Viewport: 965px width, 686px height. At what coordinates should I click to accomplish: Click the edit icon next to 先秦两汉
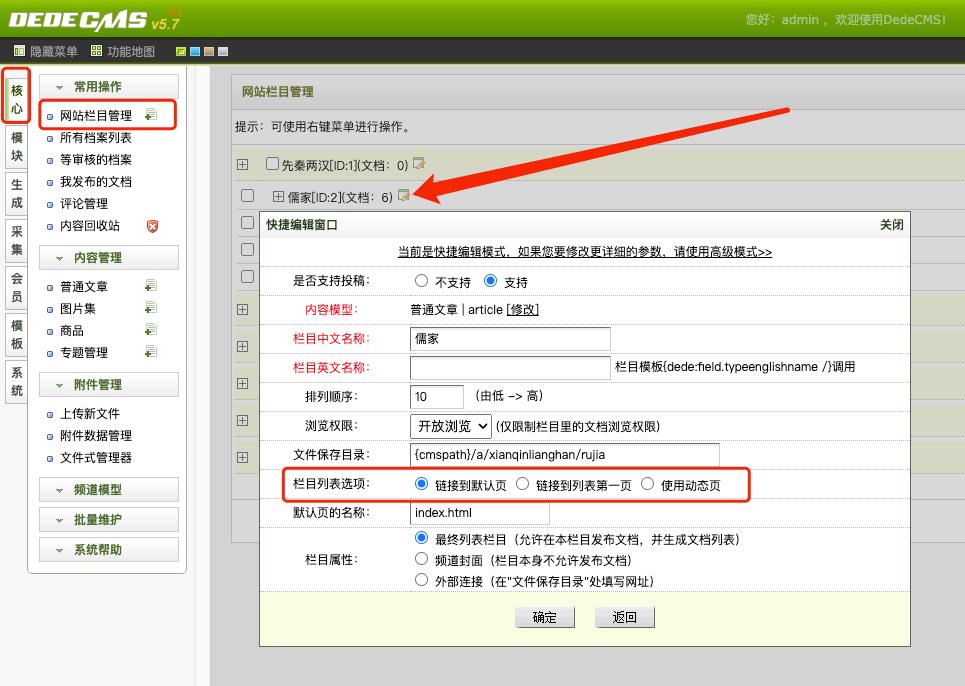point(419,164)
